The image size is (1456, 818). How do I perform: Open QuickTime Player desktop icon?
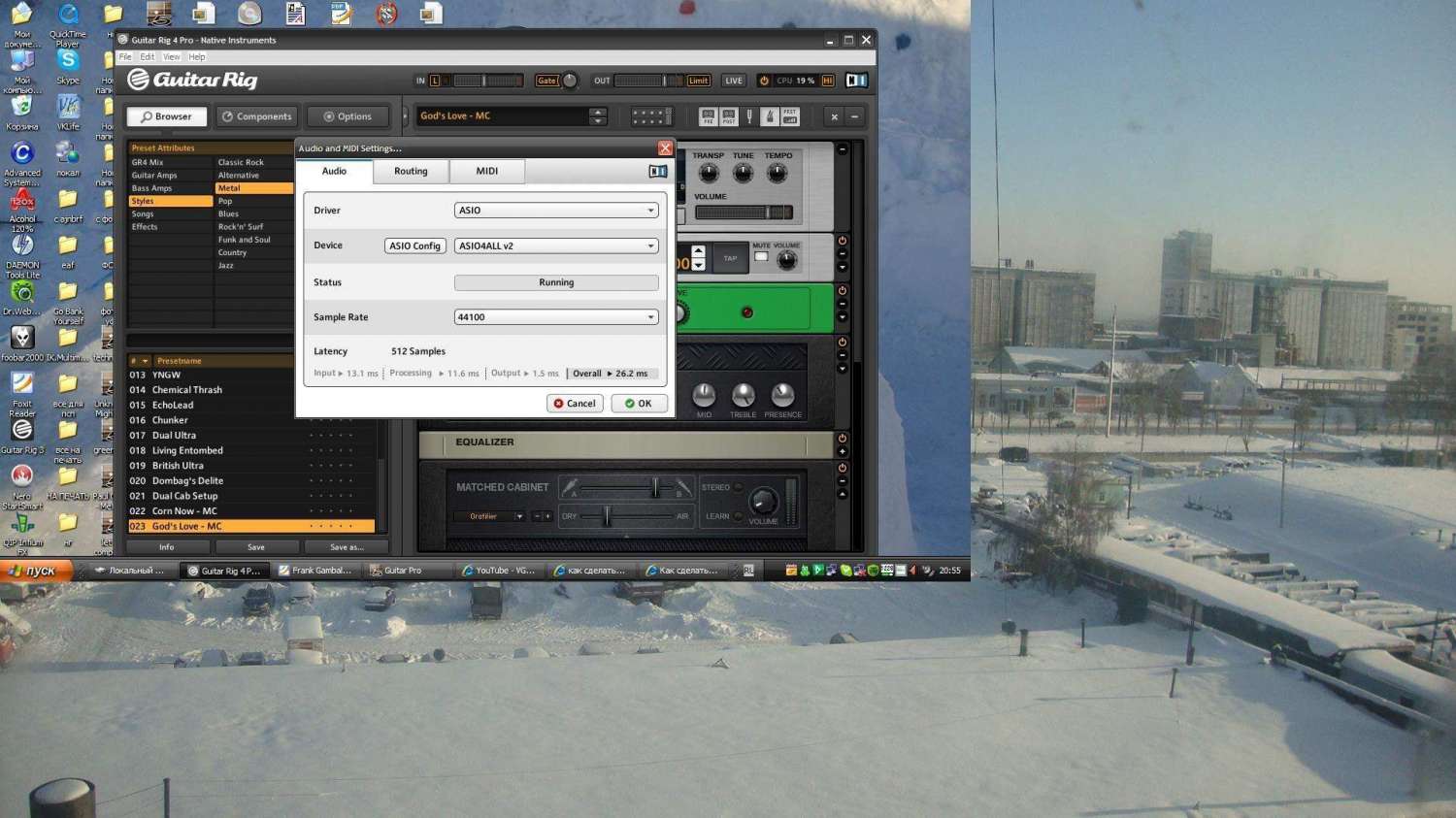(67, 20)
